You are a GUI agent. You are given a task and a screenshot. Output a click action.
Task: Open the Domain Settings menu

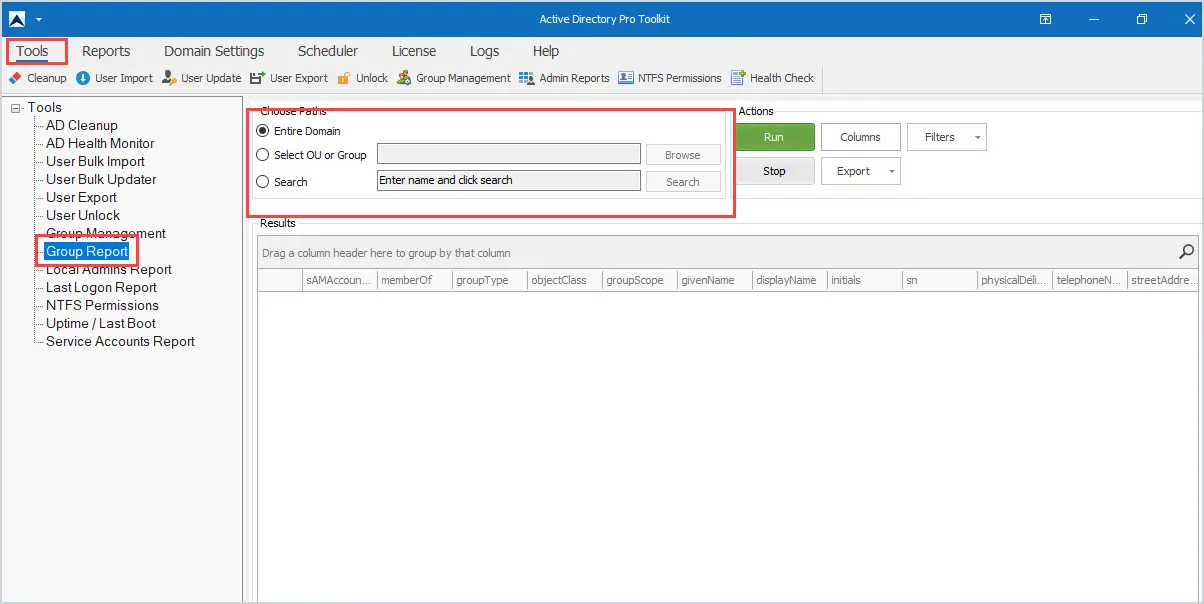tap(214, 51)
